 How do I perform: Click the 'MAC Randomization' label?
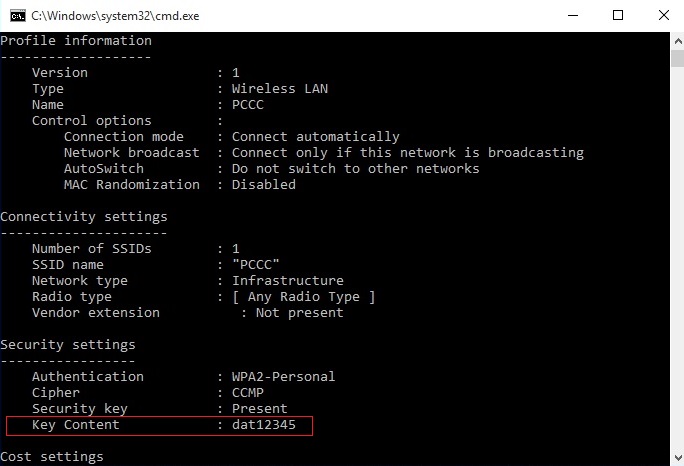132,185
